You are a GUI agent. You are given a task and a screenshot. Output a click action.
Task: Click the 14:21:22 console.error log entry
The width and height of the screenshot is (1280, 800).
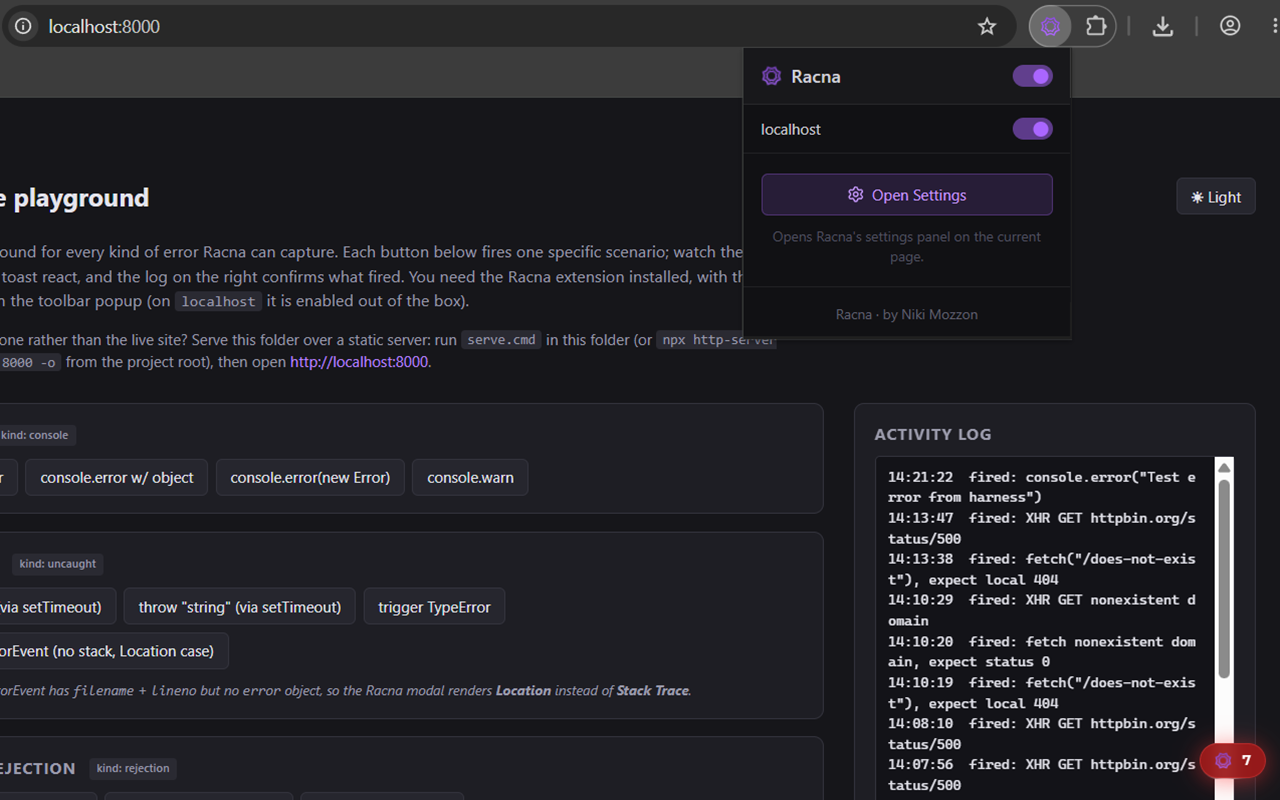click(x=1041, y=488)
